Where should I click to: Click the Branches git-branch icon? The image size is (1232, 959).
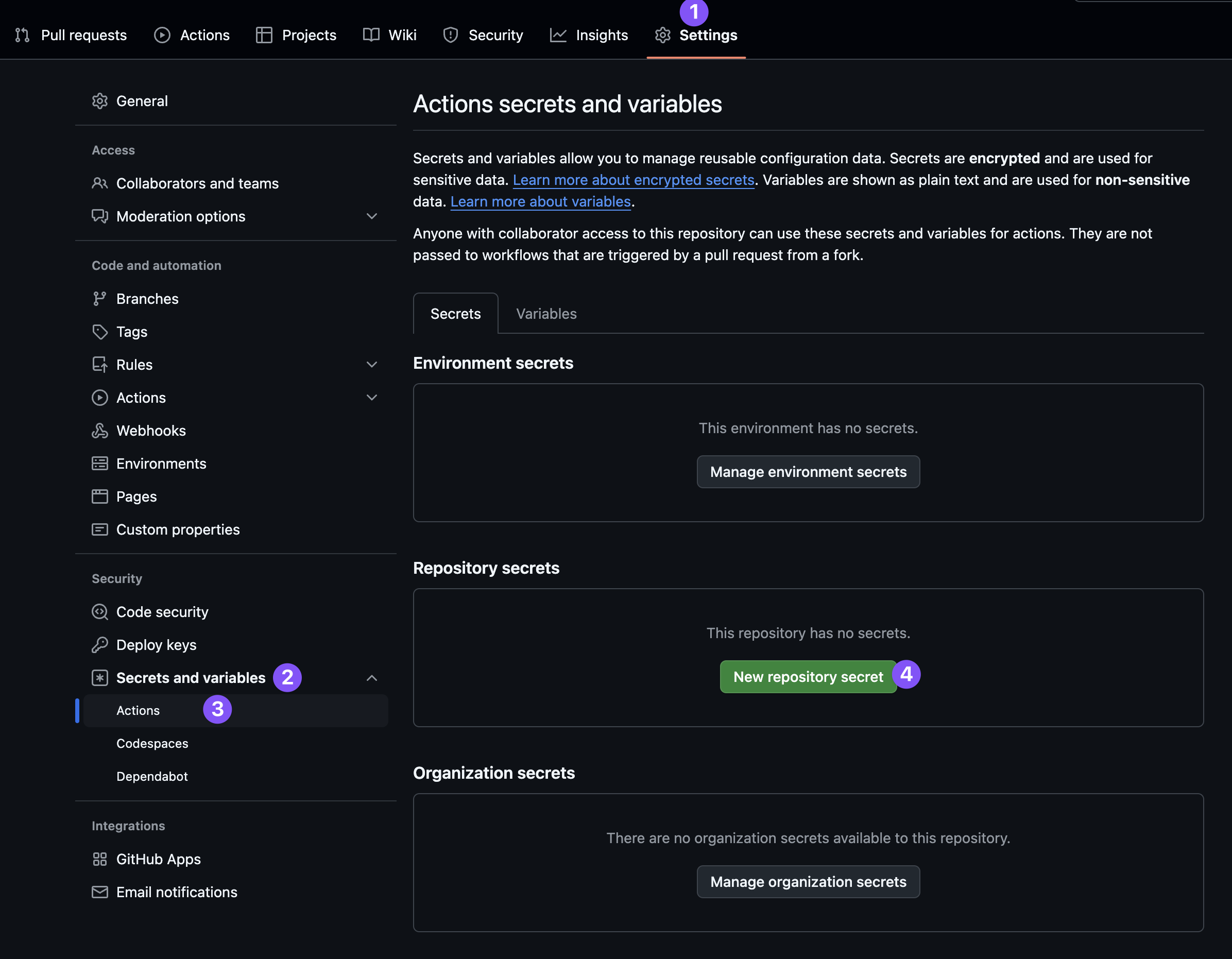pos(100,299)
